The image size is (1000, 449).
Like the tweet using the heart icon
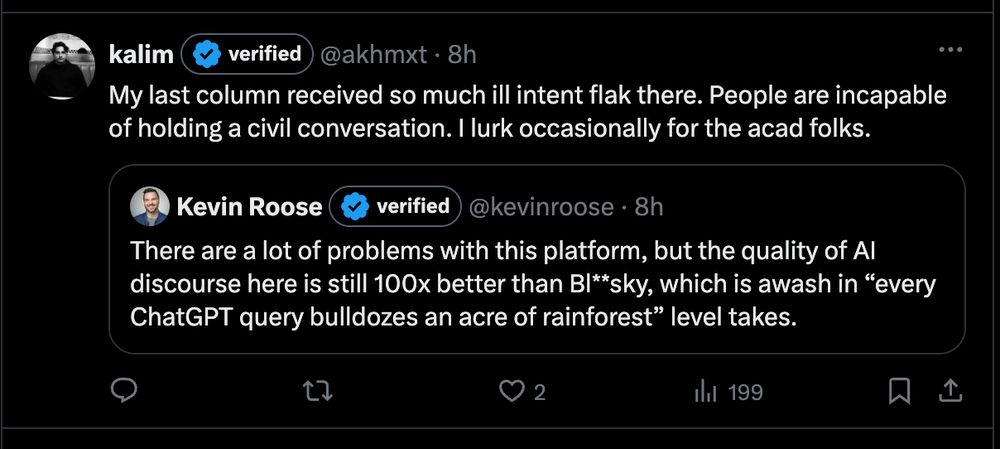511,392
